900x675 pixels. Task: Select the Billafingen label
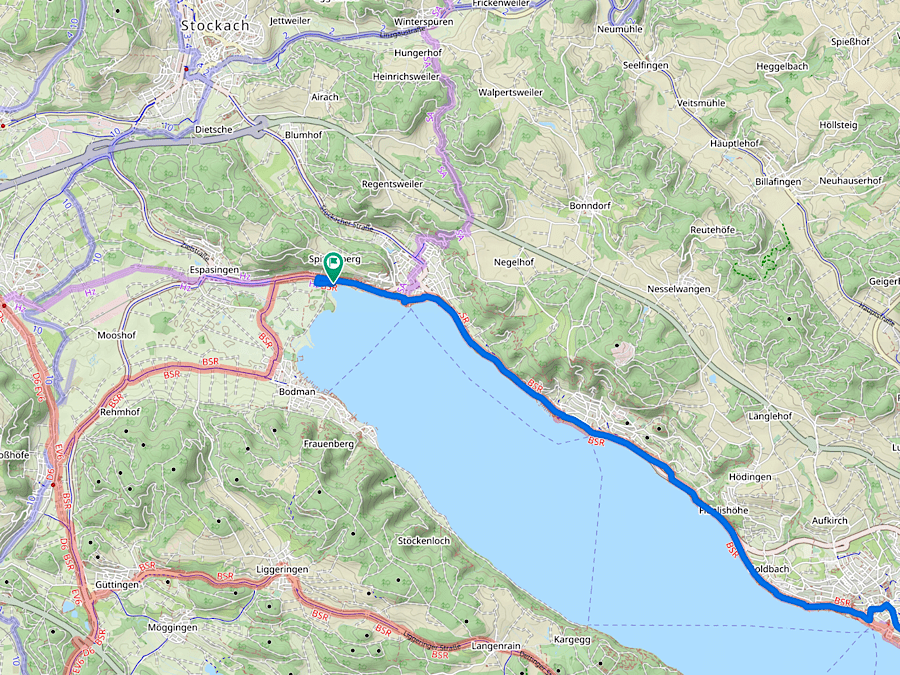778,181
